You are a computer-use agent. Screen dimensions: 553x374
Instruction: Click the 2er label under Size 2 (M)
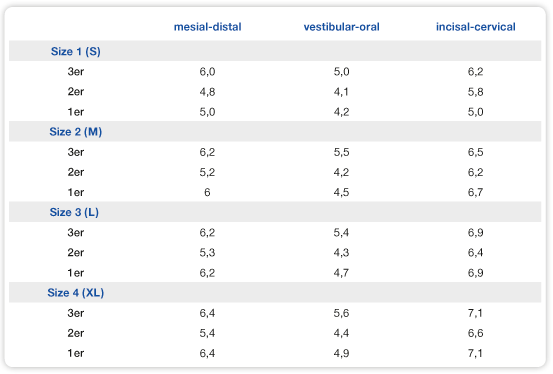tap(76, 172)
